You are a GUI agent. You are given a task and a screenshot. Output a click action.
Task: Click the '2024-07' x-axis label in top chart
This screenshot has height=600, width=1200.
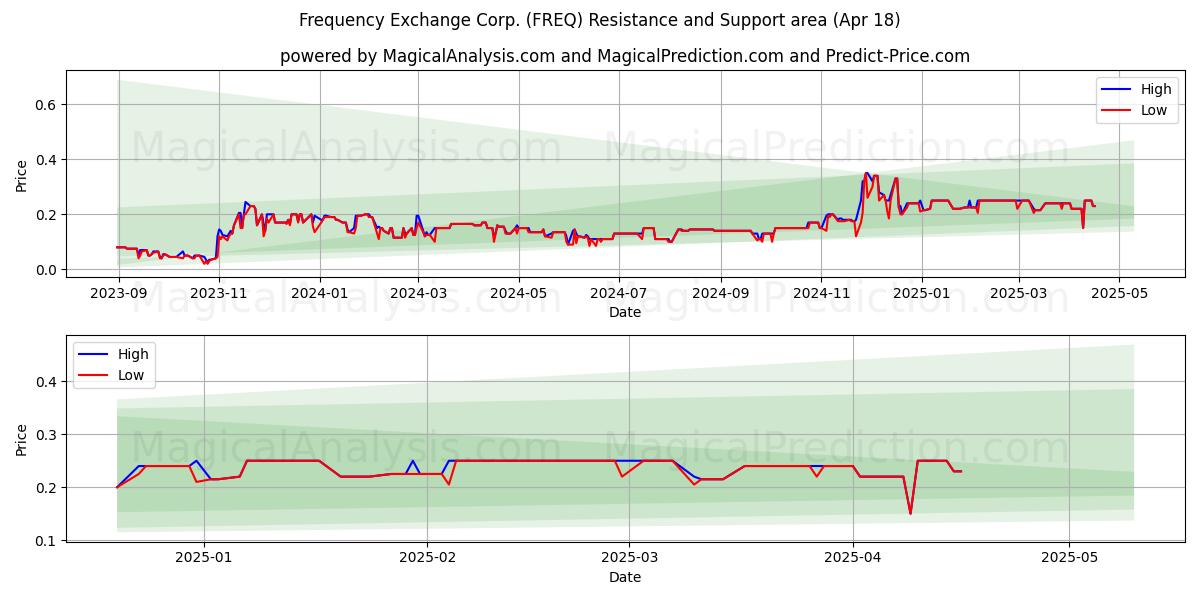pyautogui.click(x=618, y=293)
